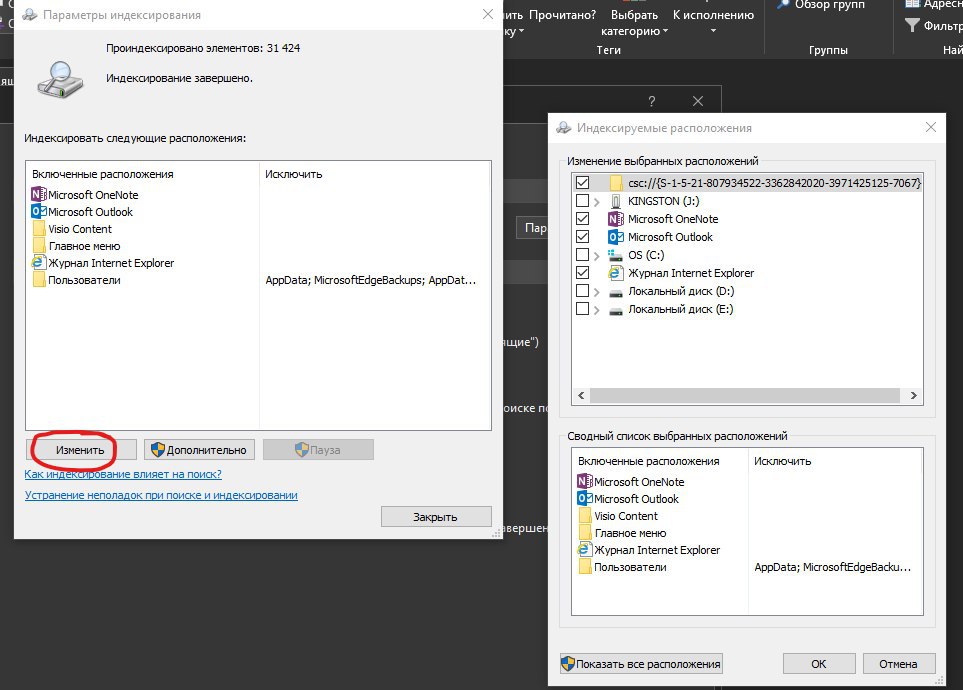963x690 pixels.
Task: Expand the KINGSTON (J:) tree node
Action: [x=596, y=202]
